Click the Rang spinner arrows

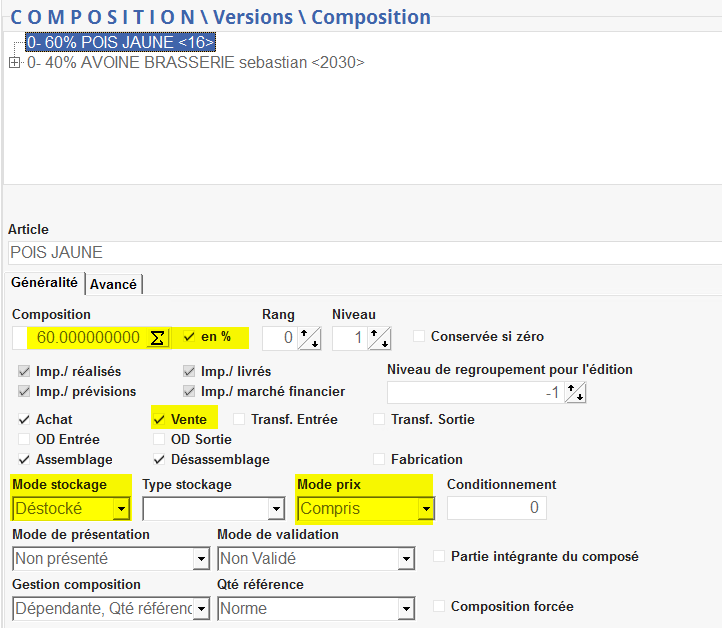point(309,338)
